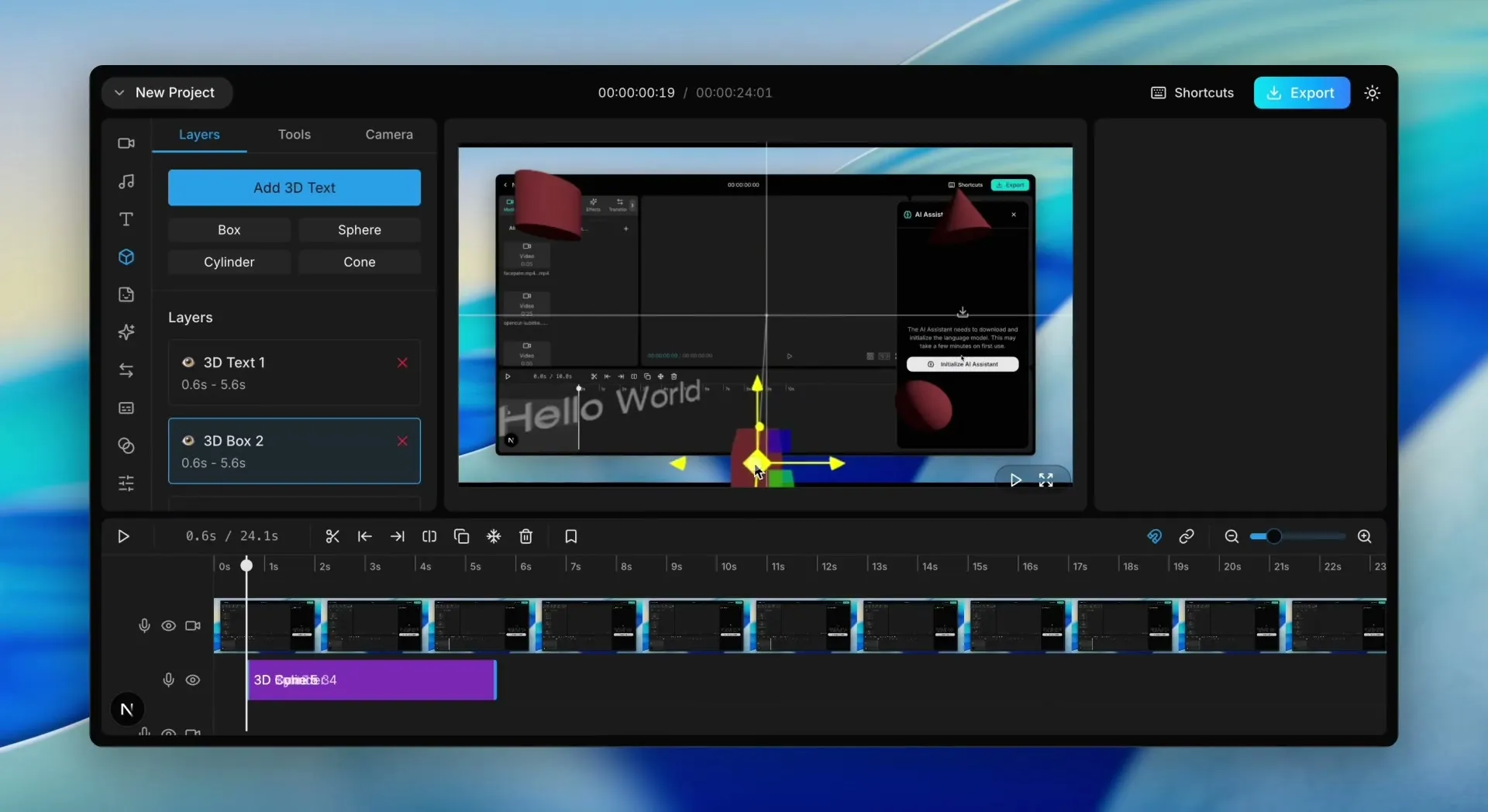1488x812 pixels.
Task: Click the N logo badge
Action: click(x=127, y=709)
